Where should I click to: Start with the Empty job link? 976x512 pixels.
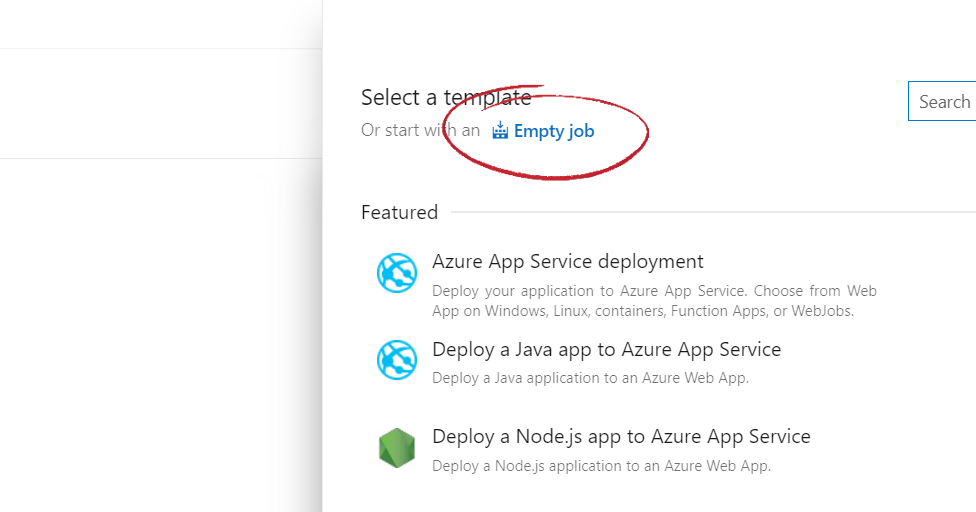click(554, 131)
